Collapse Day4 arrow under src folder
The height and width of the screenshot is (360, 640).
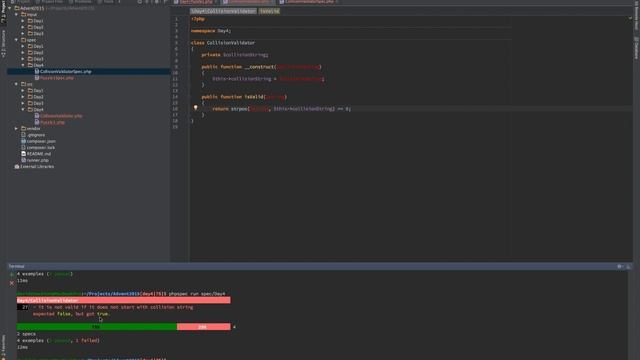(23, 110)
